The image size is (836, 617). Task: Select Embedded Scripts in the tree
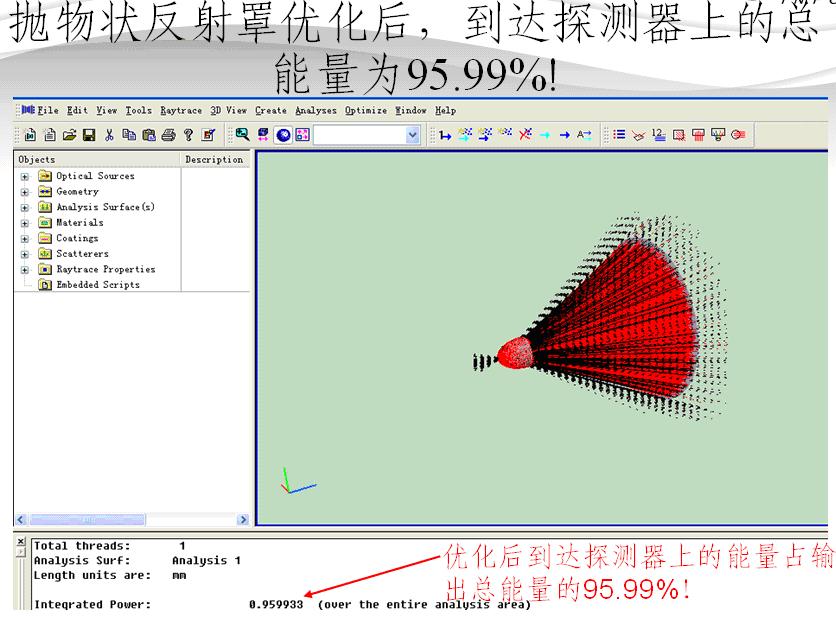(x=98, y=285)
